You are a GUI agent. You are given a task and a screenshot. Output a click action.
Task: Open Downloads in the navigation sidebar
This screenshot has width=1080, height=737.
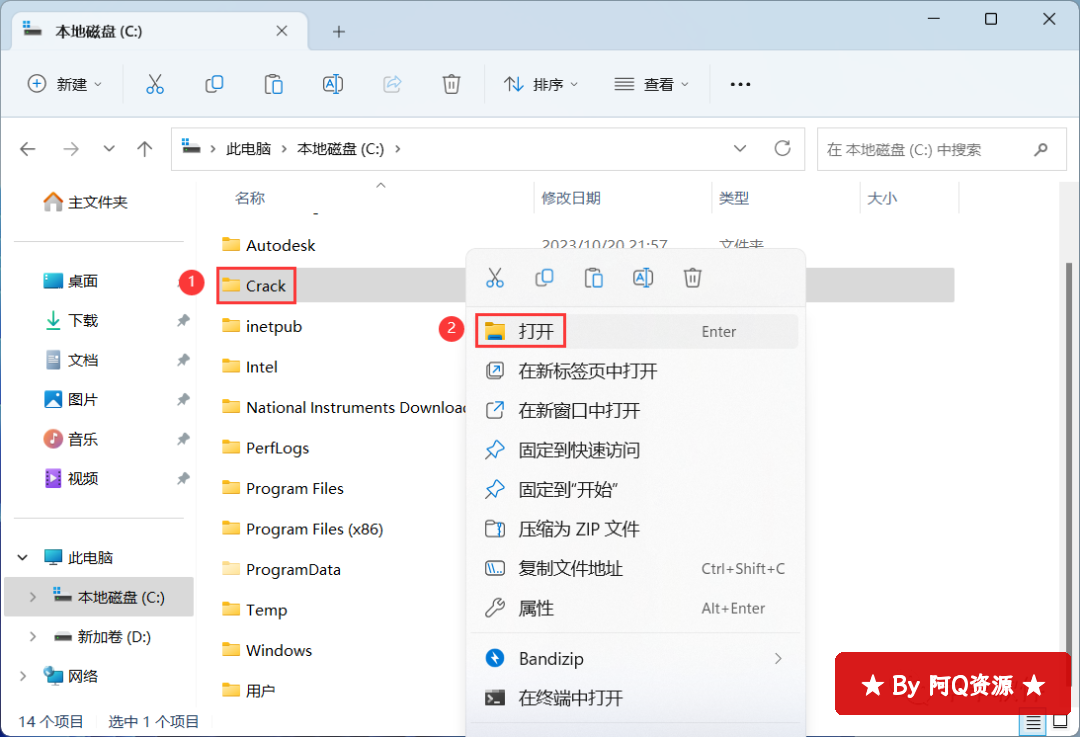[x=83, y=321]
